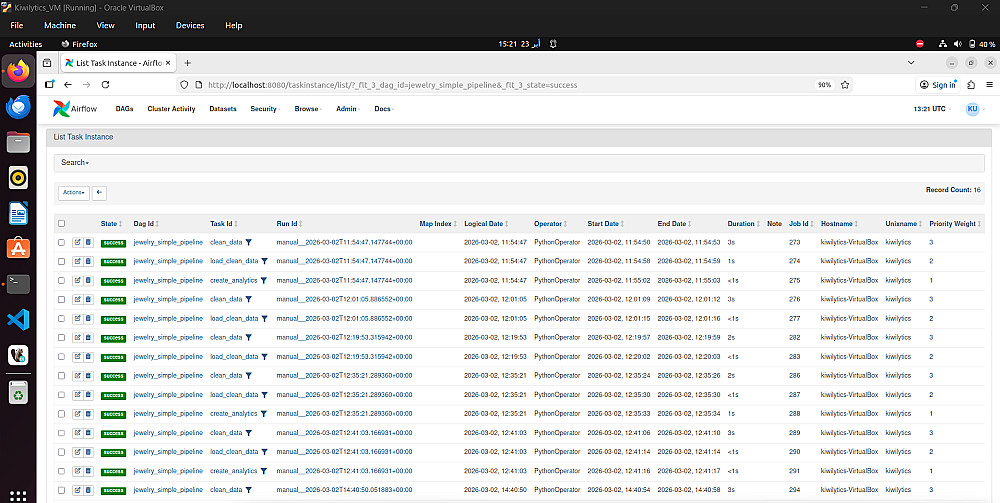Open jewelry_simple_pipeline link in first row
1000x503 pixels.
coord(168,242)
